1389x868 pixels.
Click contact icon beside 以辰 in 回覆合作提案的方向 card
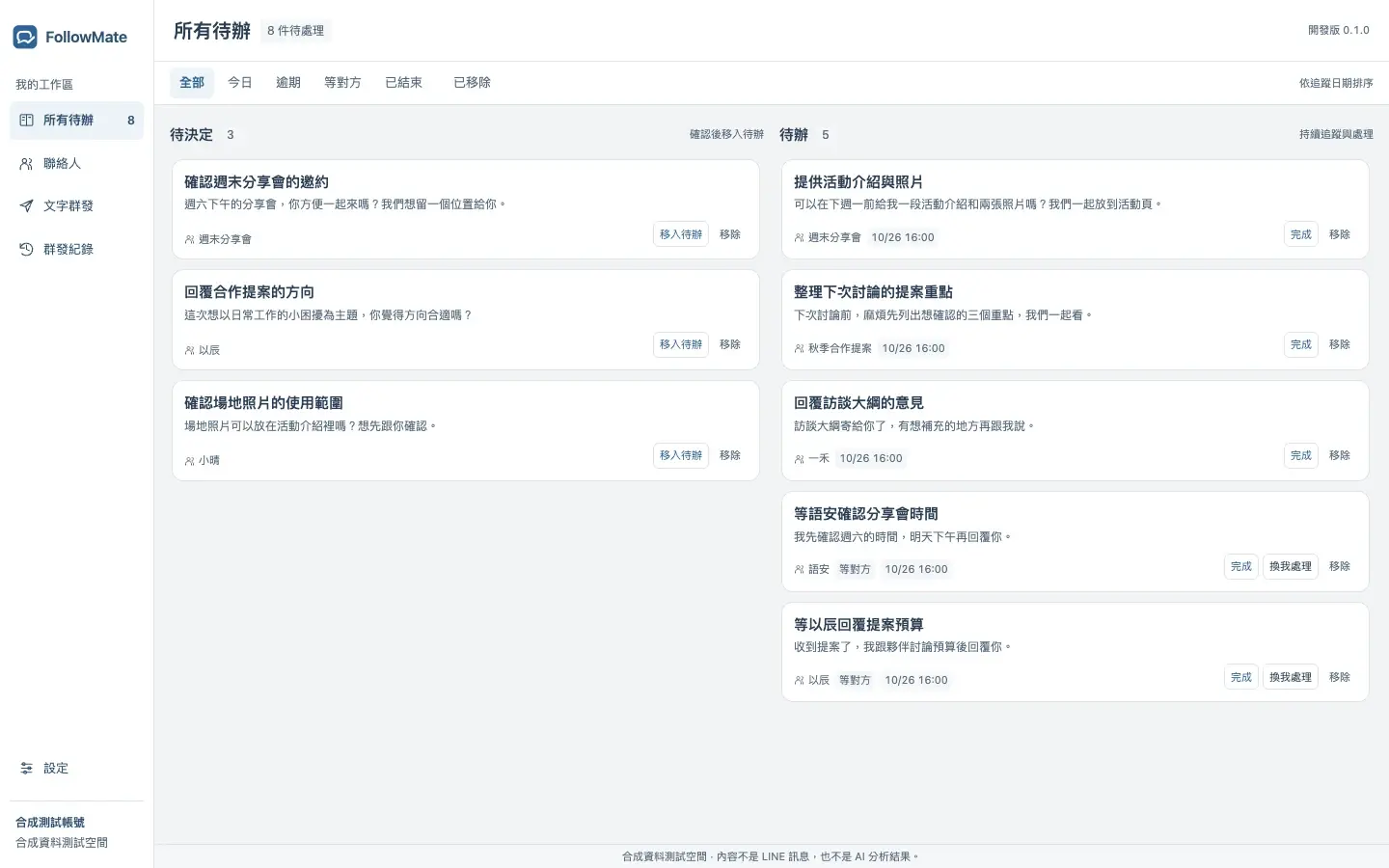click(x=189, y=350)
